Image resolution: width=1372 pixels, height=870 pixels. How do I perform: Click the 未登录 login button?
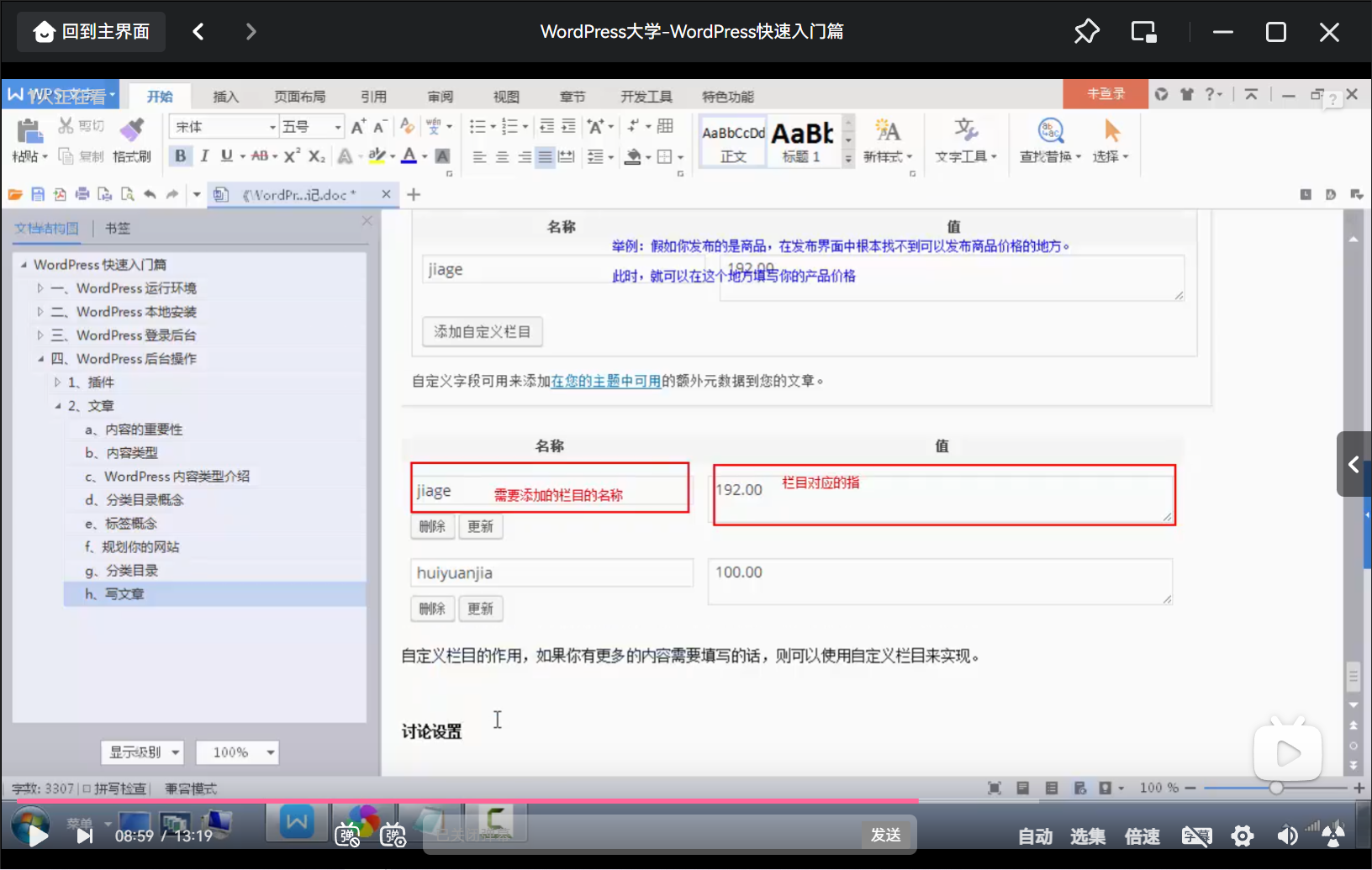coord(1106,94)
